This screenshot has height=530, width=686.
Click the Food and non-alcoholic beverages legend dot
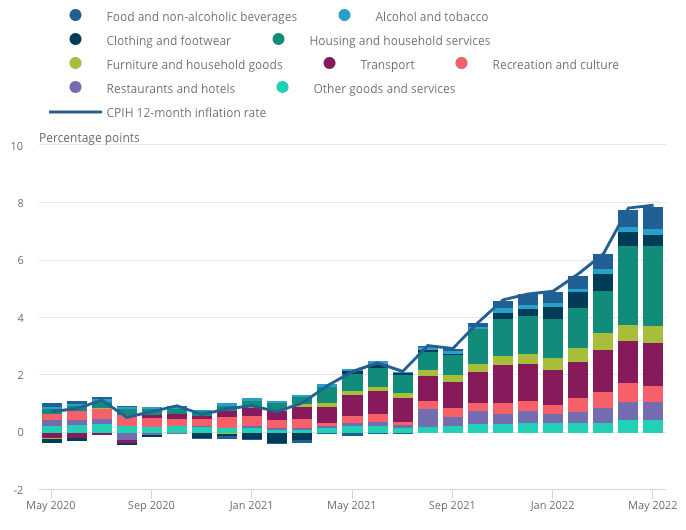coord(75,16)
